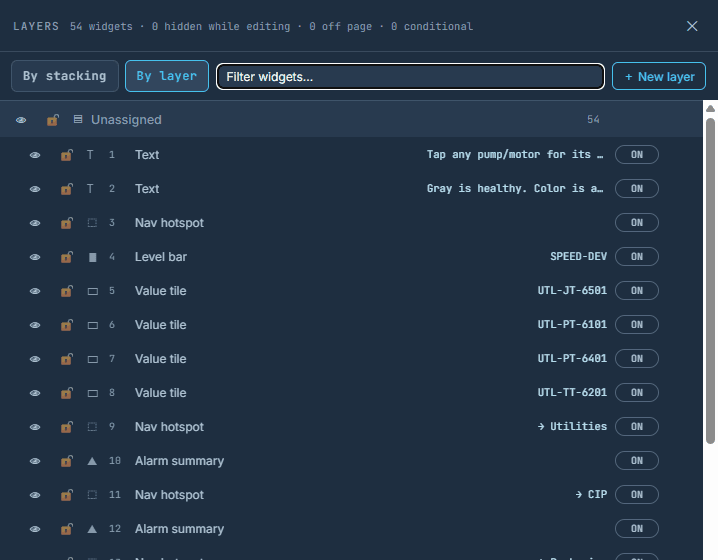This screenshot has height=560, width=718.
Task: Hide widget 3 Nav hotspot eye icon
Action: point(35,223)
